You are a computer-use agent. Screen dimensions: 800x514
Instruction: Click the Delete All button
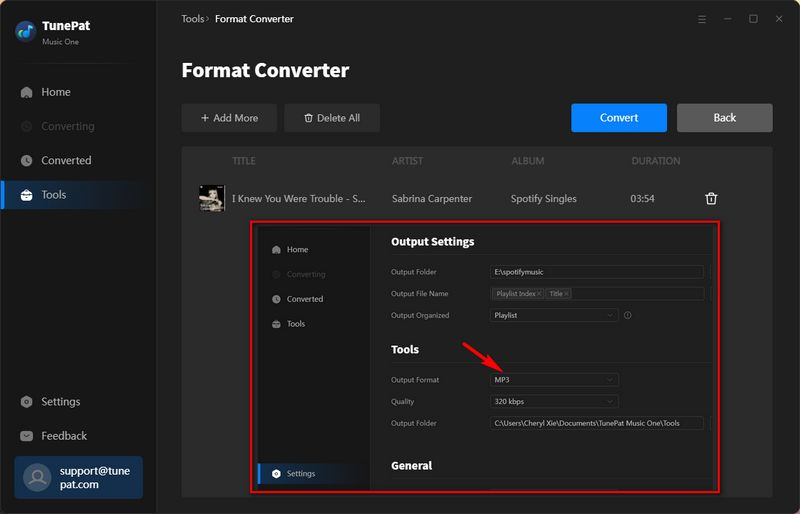[x=331, y=118]
